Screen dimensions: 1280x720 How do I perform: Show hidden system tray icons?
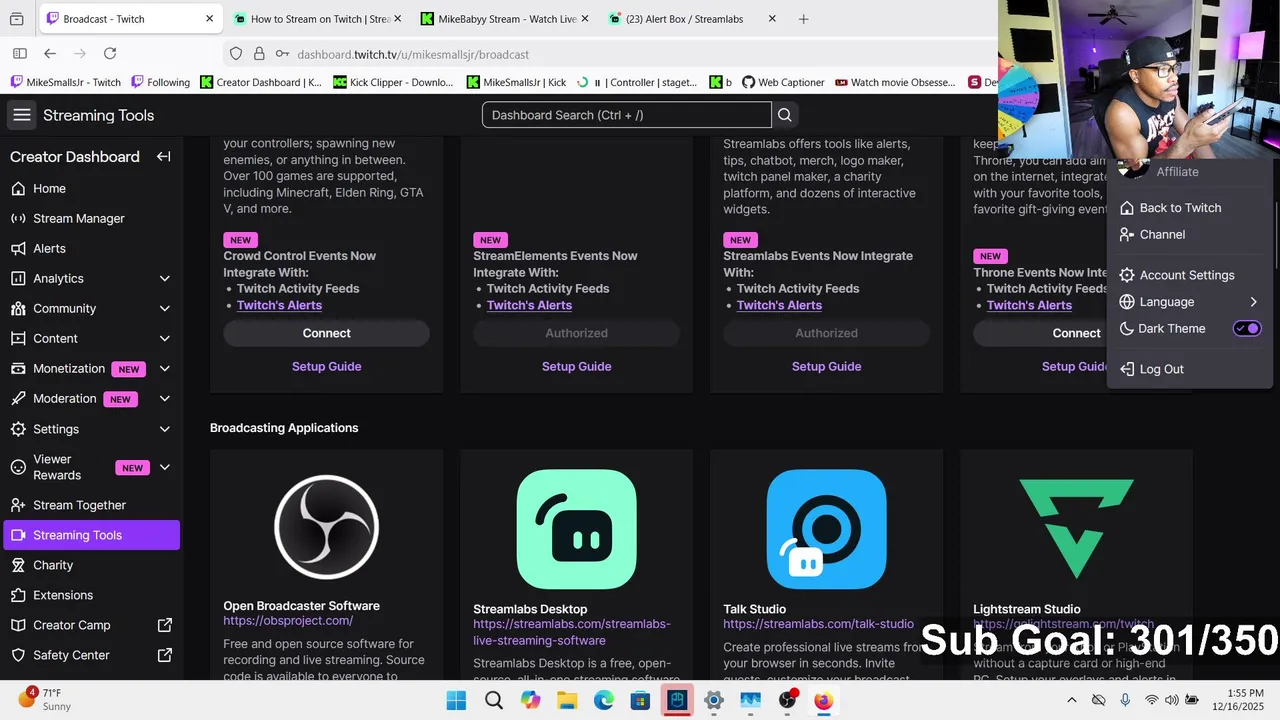click(1072, 700)
